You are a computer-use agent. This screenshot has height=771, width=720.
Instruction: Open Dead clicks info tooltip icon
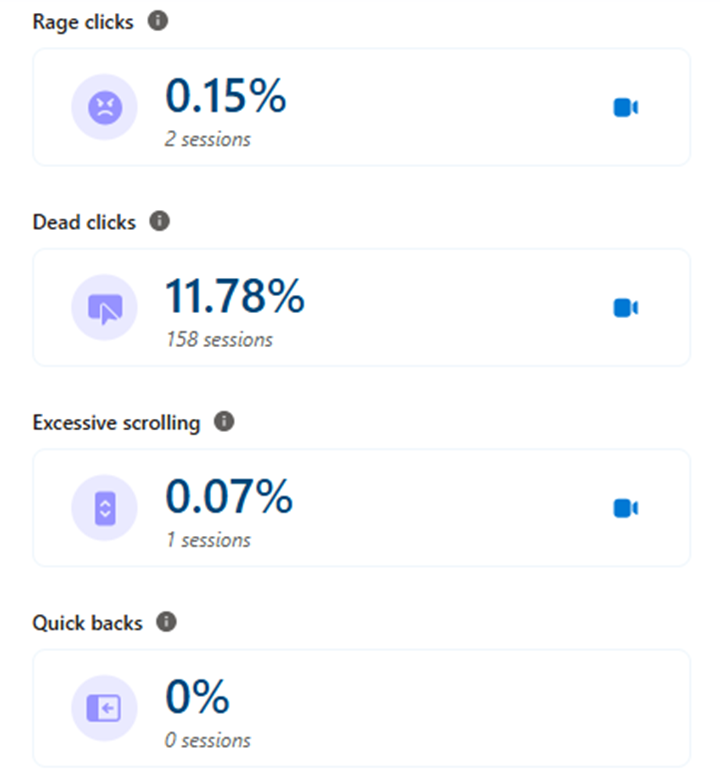pyautogui.click(x=160, y=221)
